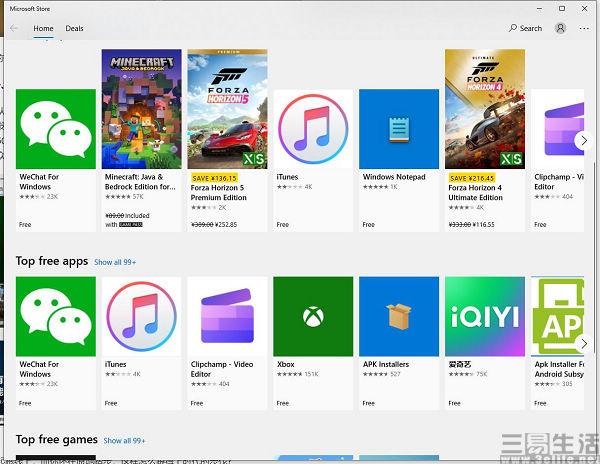This screenshot has width=600, height=464.
Task: Switch to the Deals tab
Action: click(x=75, y=28)
